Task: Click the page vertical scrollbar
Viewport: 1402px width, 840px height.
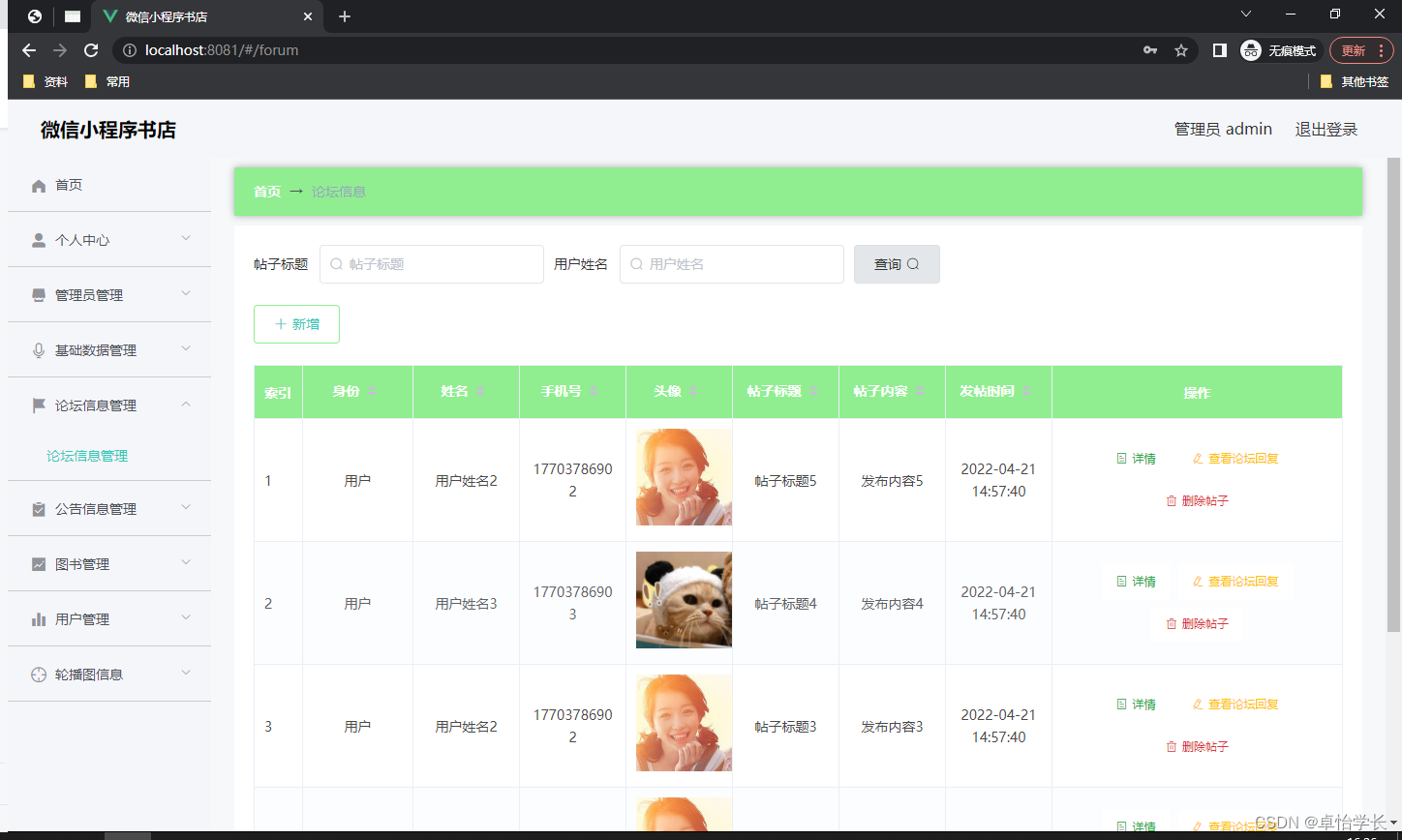Action: [x=1394, y=394]
